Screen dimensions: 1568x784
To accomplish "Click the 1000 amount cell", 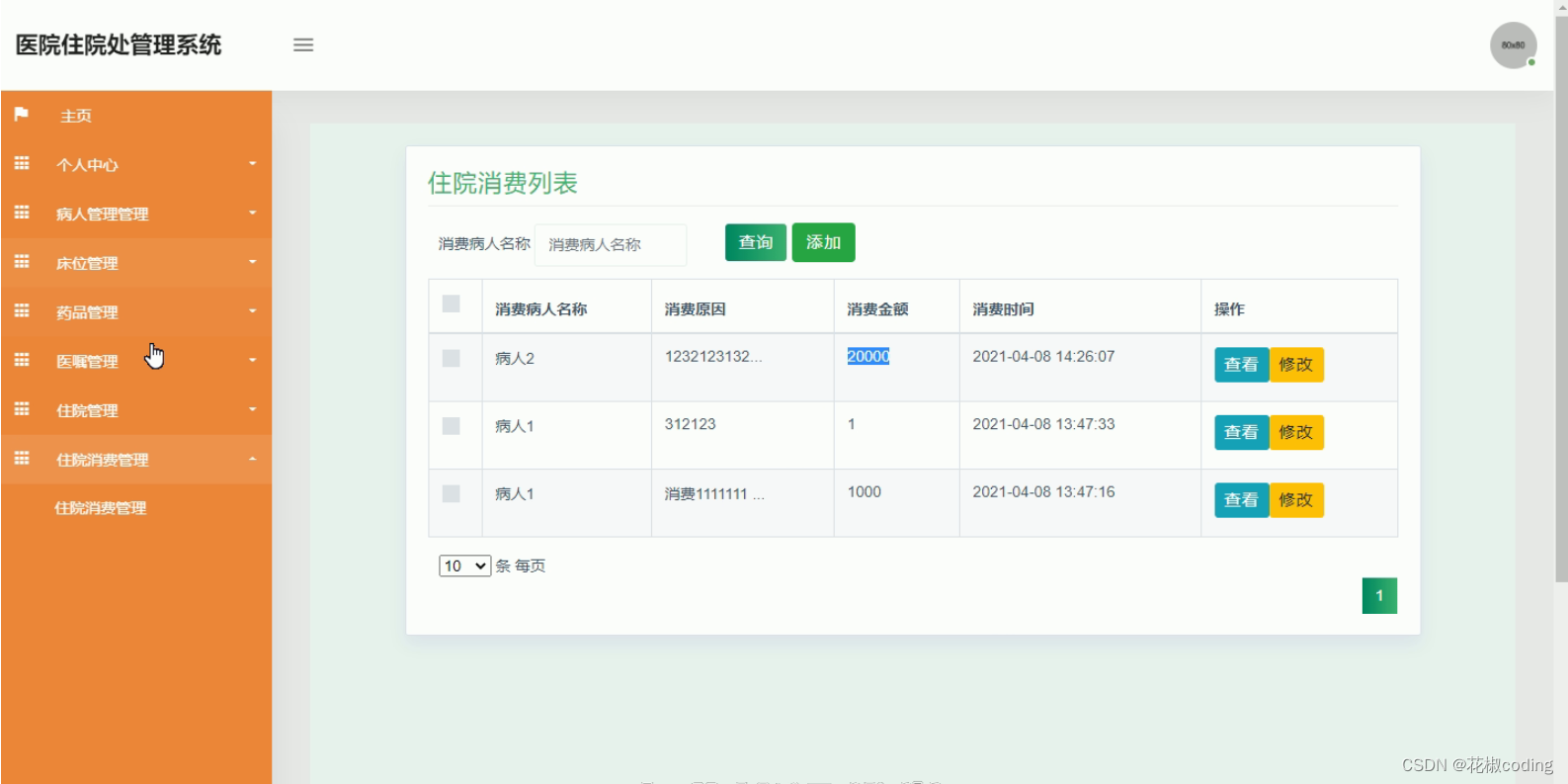I will pyautogui.click(x=864, y=491).
